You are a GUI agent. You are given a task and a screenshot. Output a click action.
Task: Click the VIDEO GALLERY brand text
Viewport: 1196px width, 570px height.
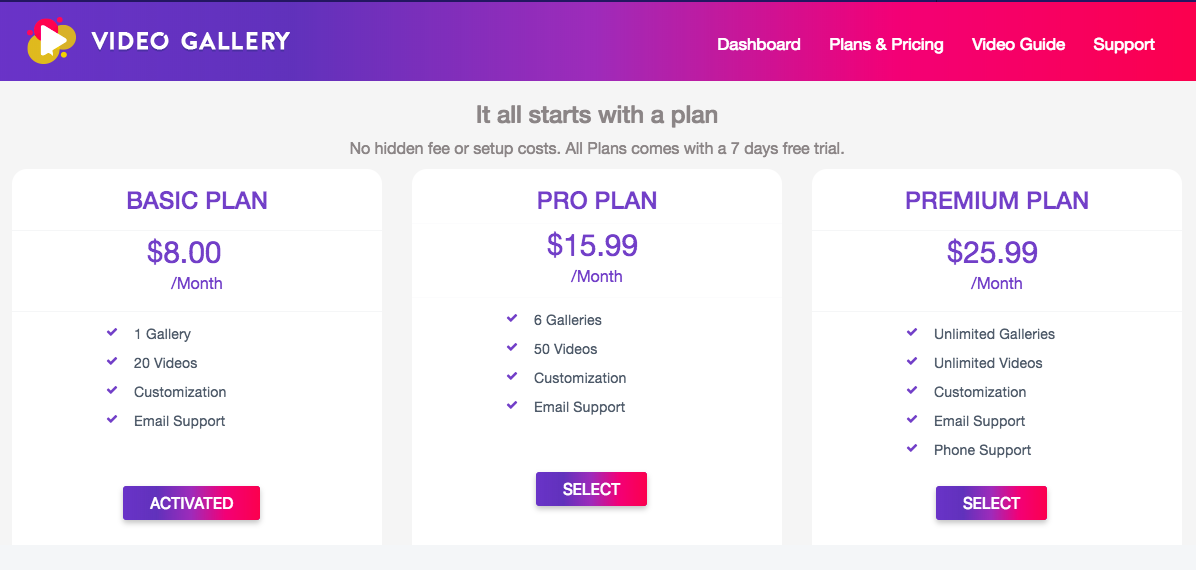click(x=191, y=41)
